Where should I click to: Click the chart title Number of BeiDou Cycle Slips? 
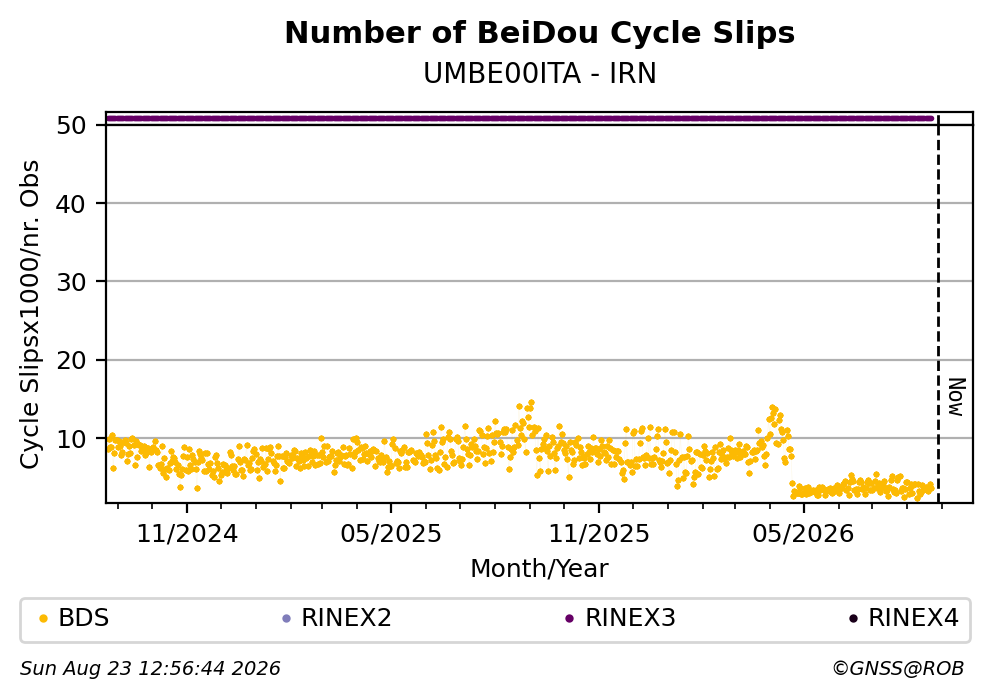point(540,33)
